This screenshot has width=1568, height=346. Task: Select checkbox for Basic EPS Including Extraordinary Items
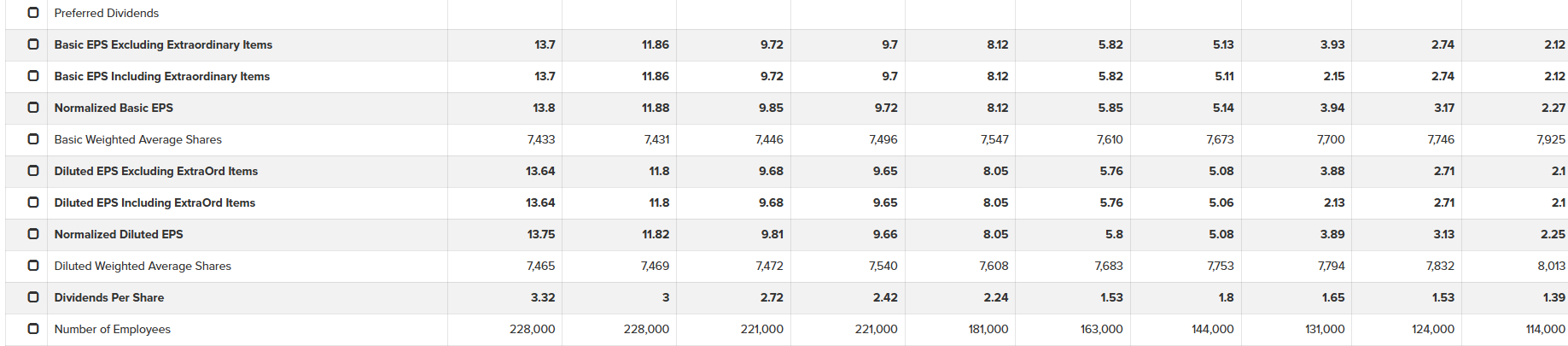33,76
